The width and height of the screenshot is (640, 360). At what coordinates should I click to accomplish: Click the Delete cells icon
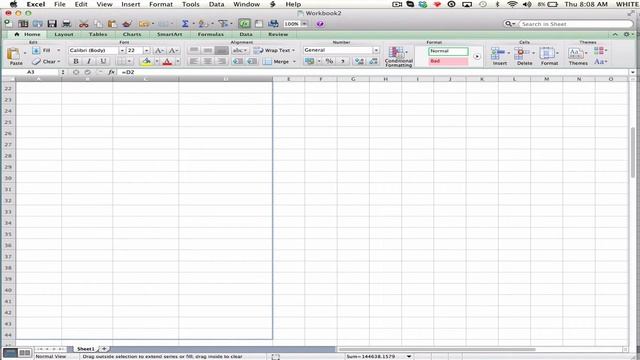pyautogui.click(x=522, y=53)
